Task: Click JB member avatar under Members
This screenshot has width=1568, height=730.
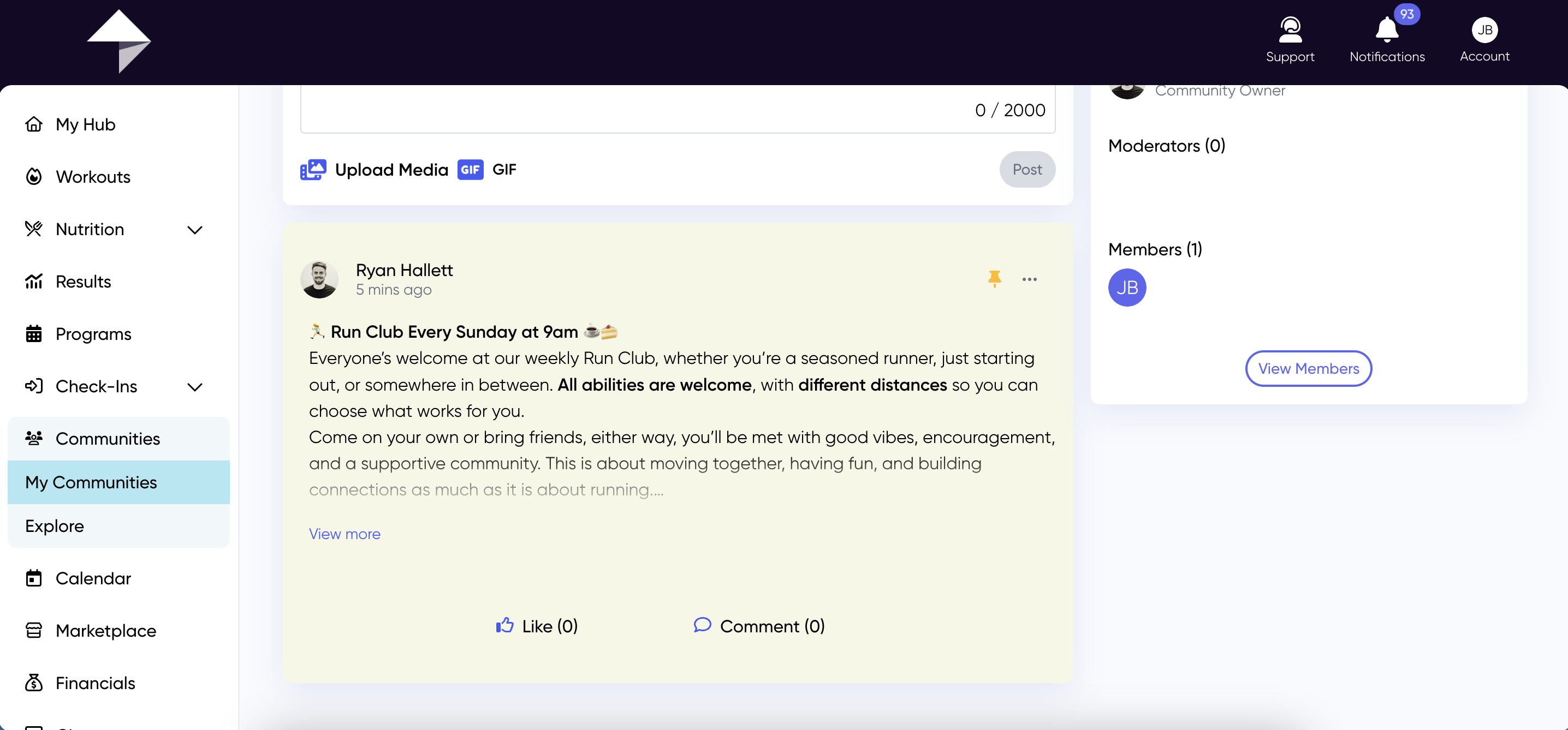Action: 1127,287
